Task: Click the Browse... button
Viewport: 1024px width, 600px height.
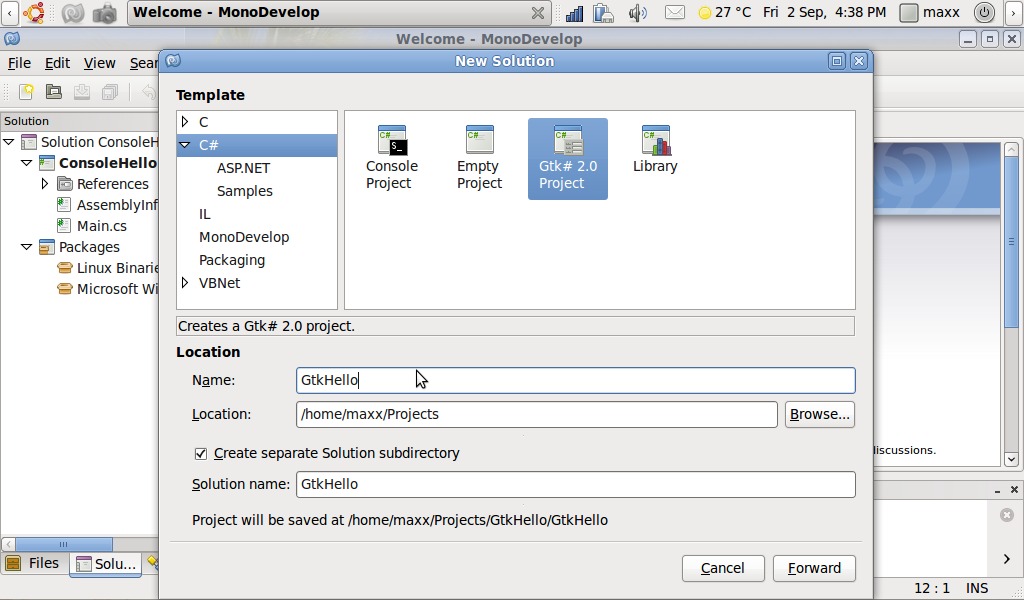Action: click(820, 415)
